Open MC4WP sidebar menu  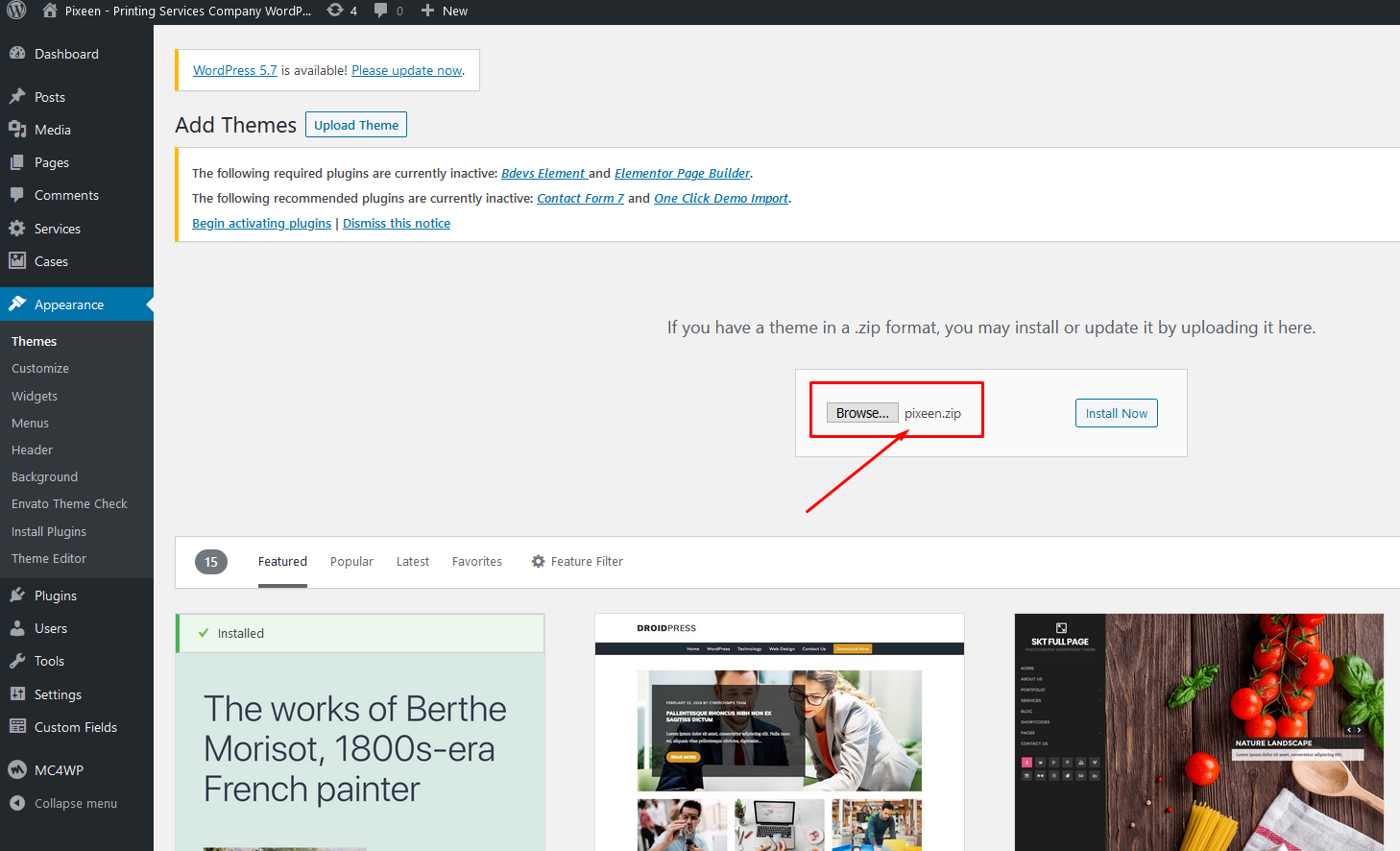(59, 770)
